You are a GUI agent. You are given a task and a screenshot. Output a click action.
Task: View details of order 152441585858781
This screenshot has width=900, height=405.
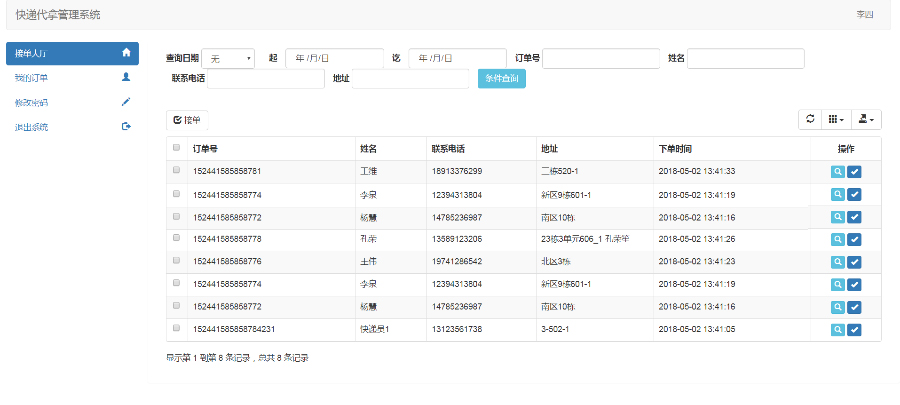[837, 172]
